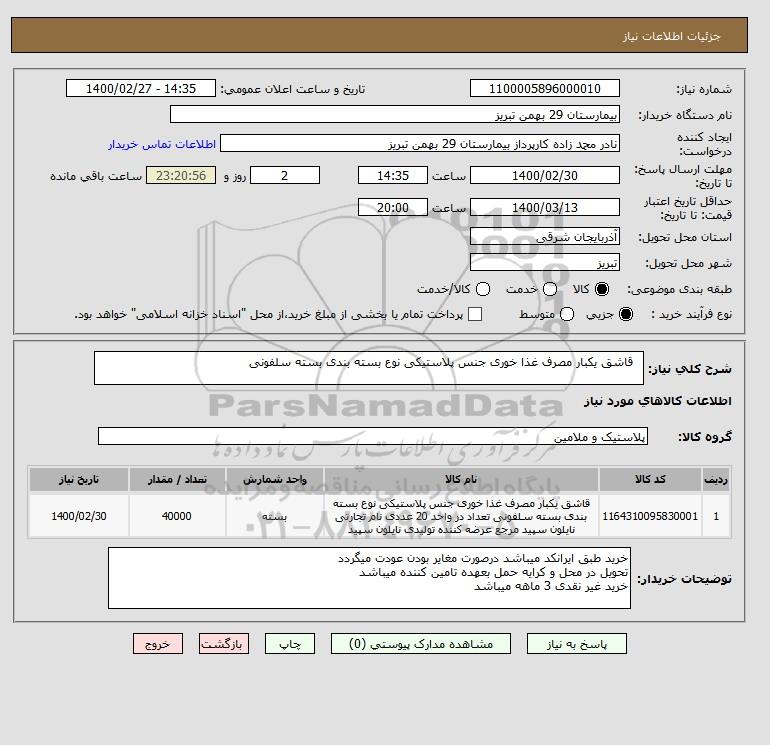The height and width of the screenshot is (745, 770).
Task: Click the شرح کلی نیاز description box
Action: (369, 368)
